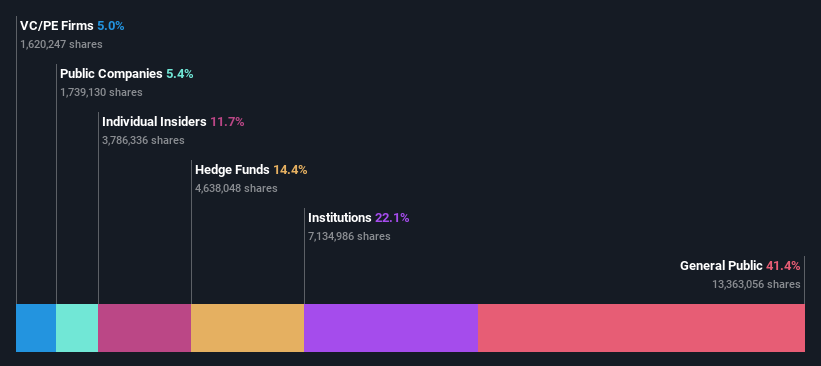
Task: Click the blue VC/PE Firms bar segment
Action: point(36,328)
